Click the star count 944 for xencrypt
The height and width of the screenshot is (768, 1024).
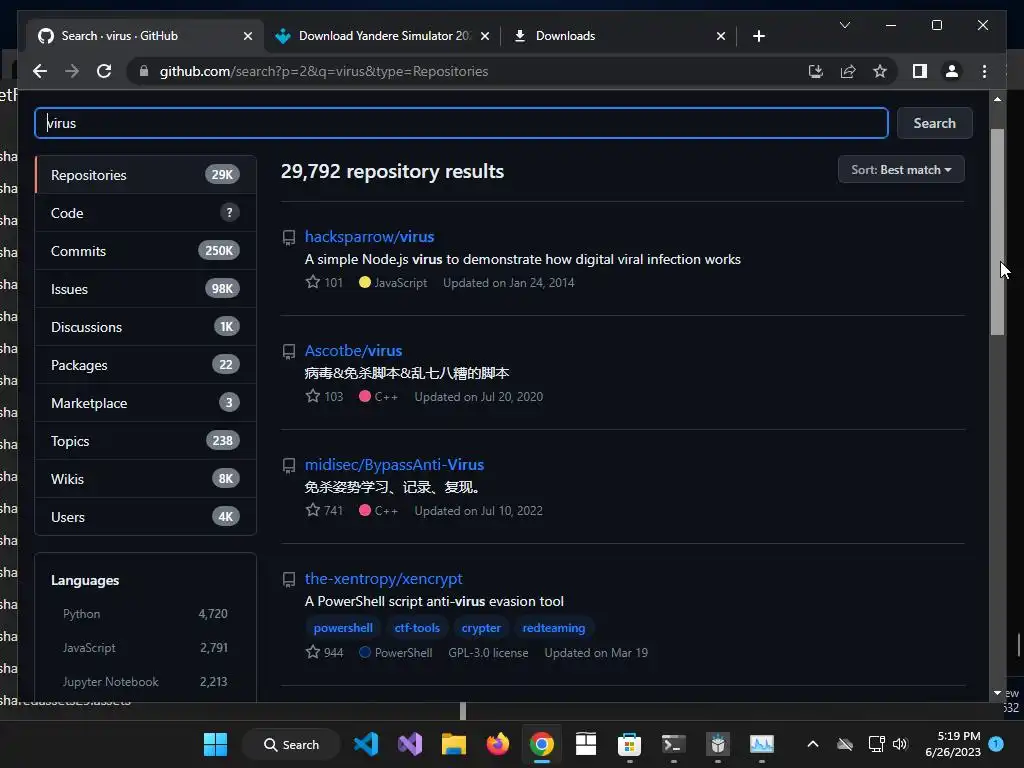click(324, 652)
